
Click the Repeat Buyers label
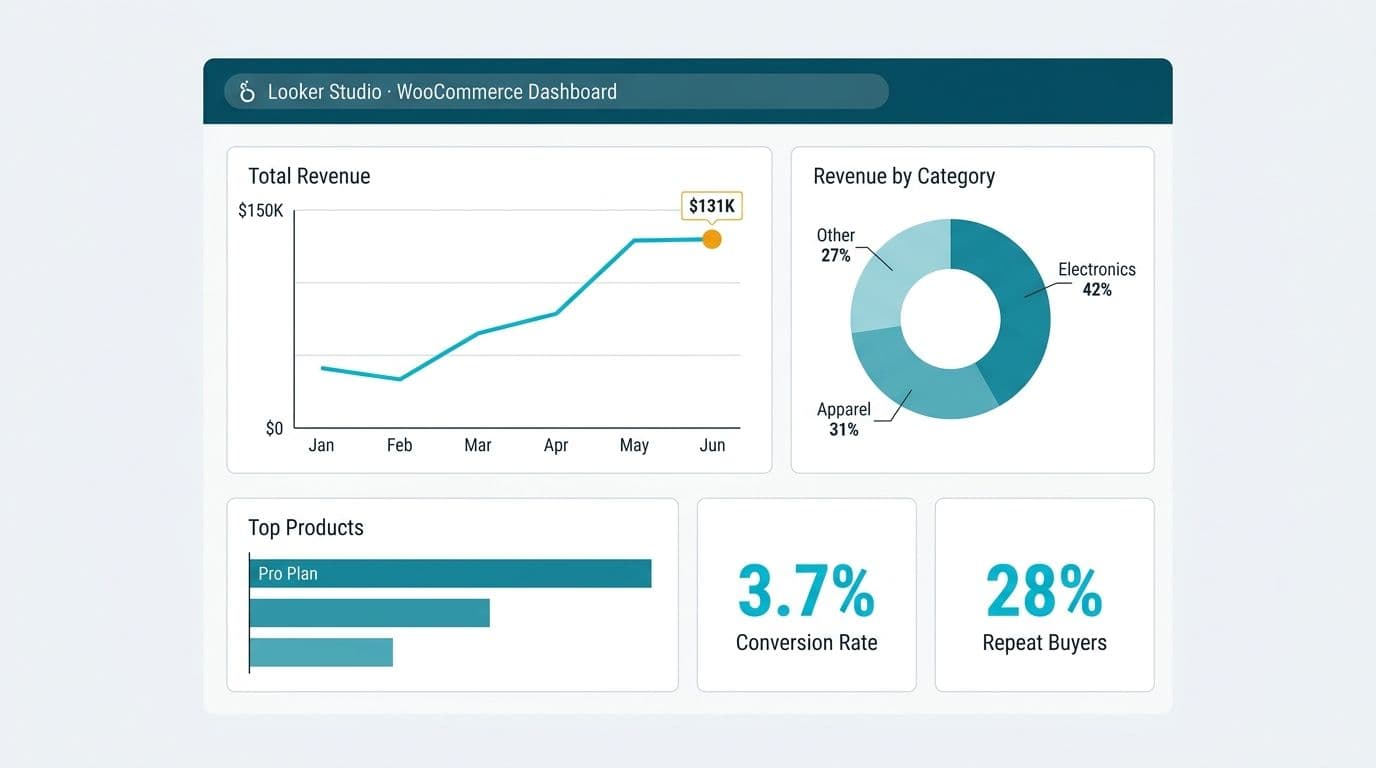click(x=1044, y=643)
